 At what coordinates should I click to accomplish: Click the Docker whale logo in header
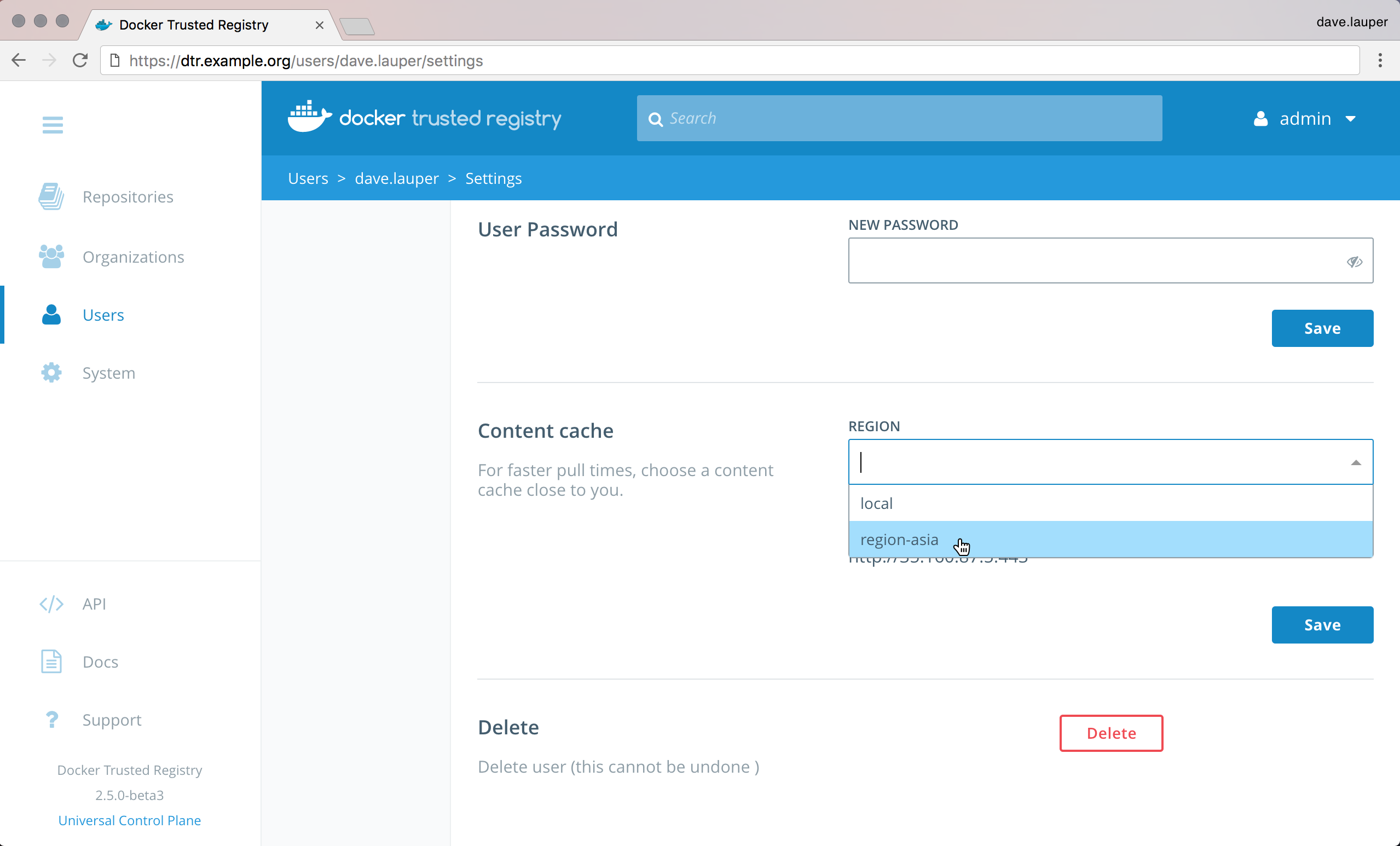click(x=309, y=117)
